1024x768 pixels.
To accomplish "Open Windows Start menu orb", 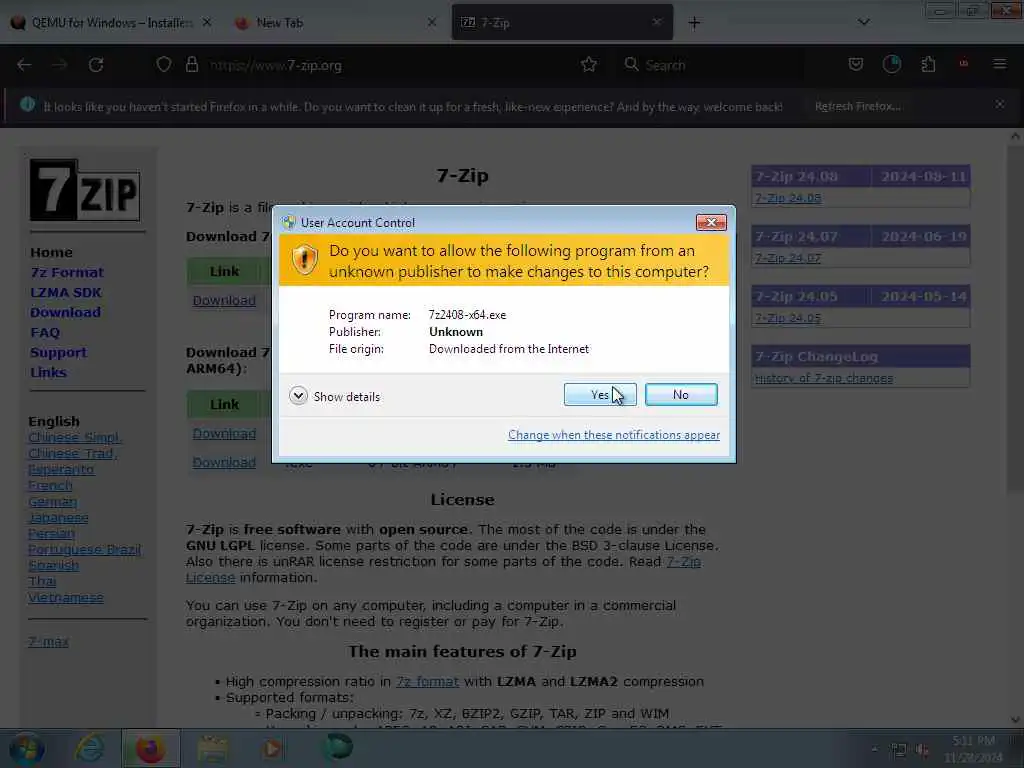I will point(27,749).
